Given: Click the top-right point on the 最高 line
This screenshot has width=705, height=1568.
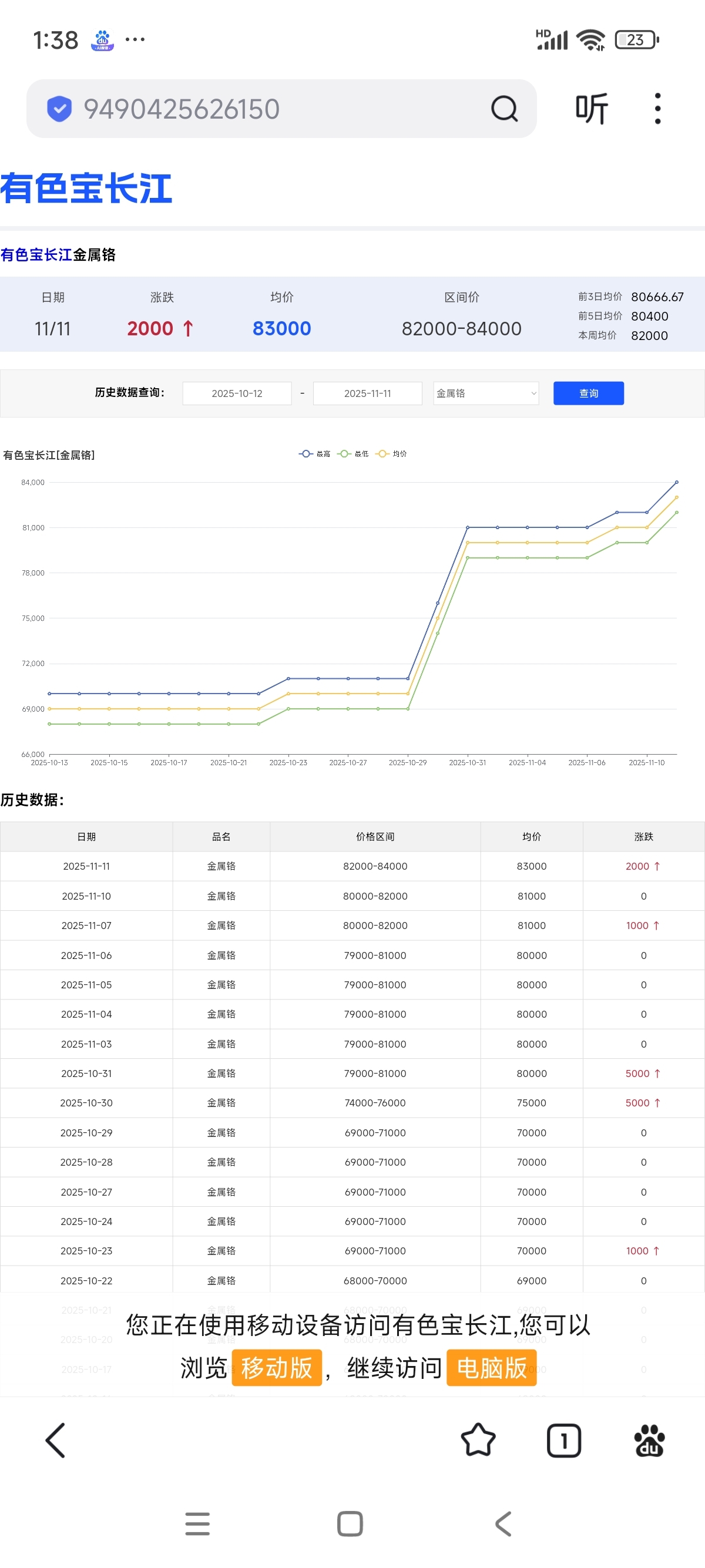Looking at the screenshot, I should click(x=676, y=482).
